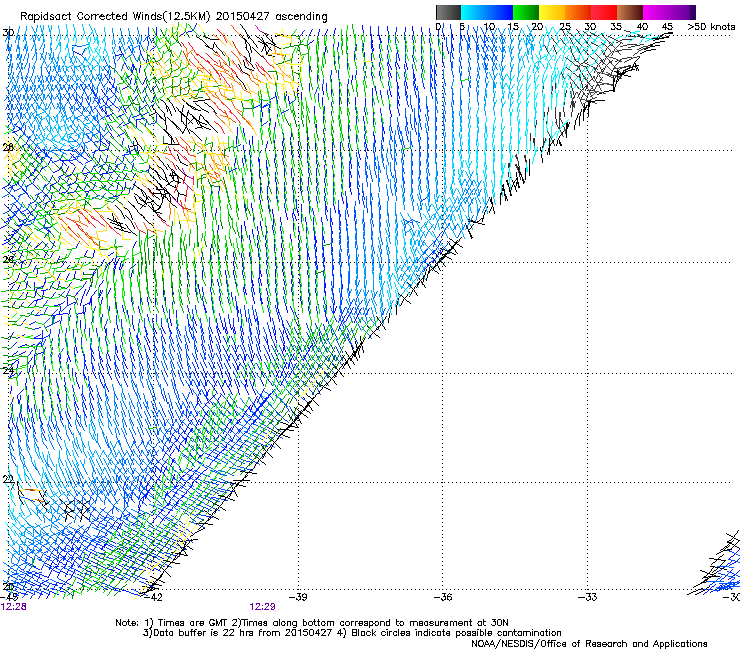740x650 pixels.
Task: Click the longitude label '-36' on bottom axis
Action: pos(443,597)
